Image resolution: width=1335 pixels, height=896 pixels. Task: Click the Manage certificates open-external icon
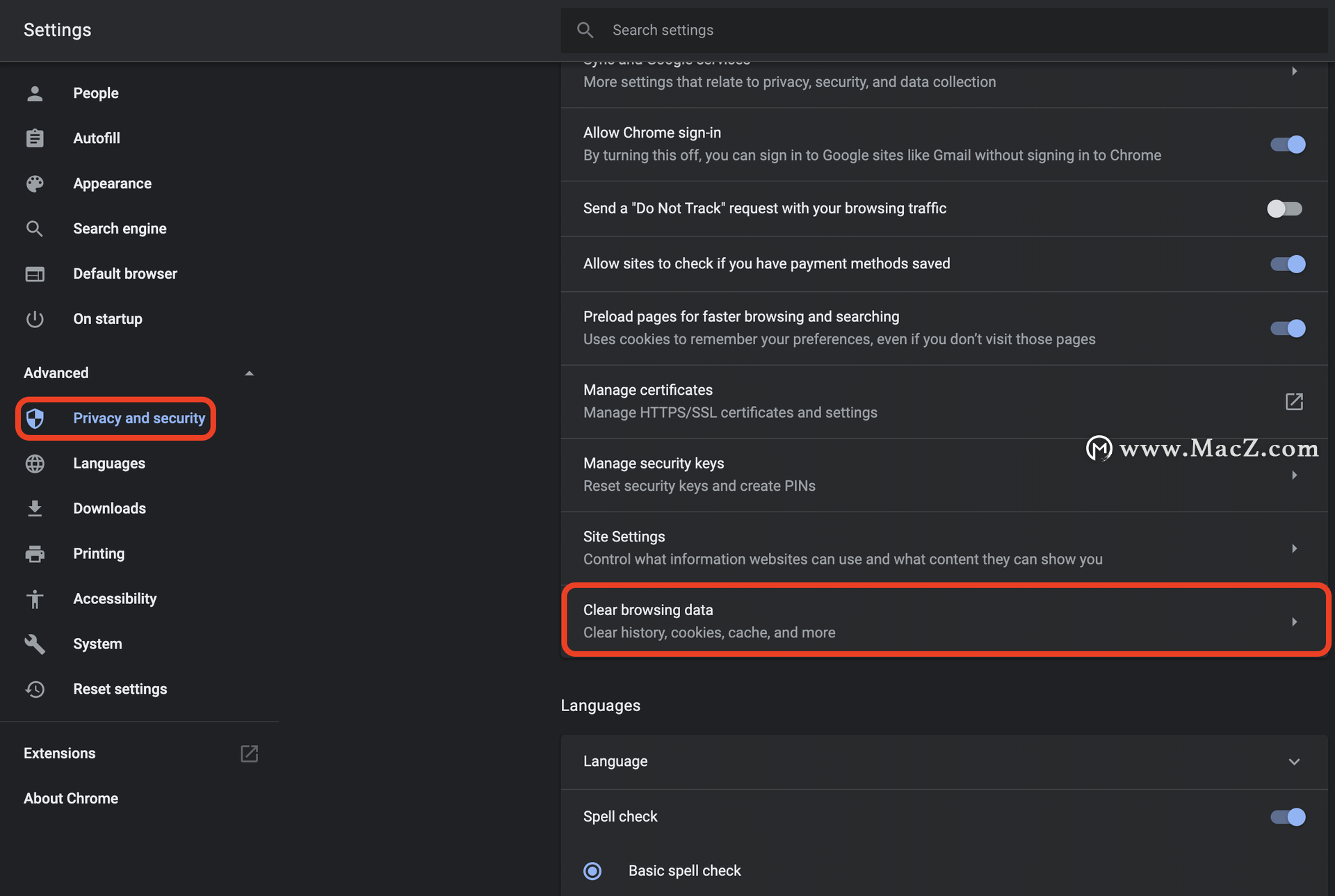click(x=1294, y=402)
